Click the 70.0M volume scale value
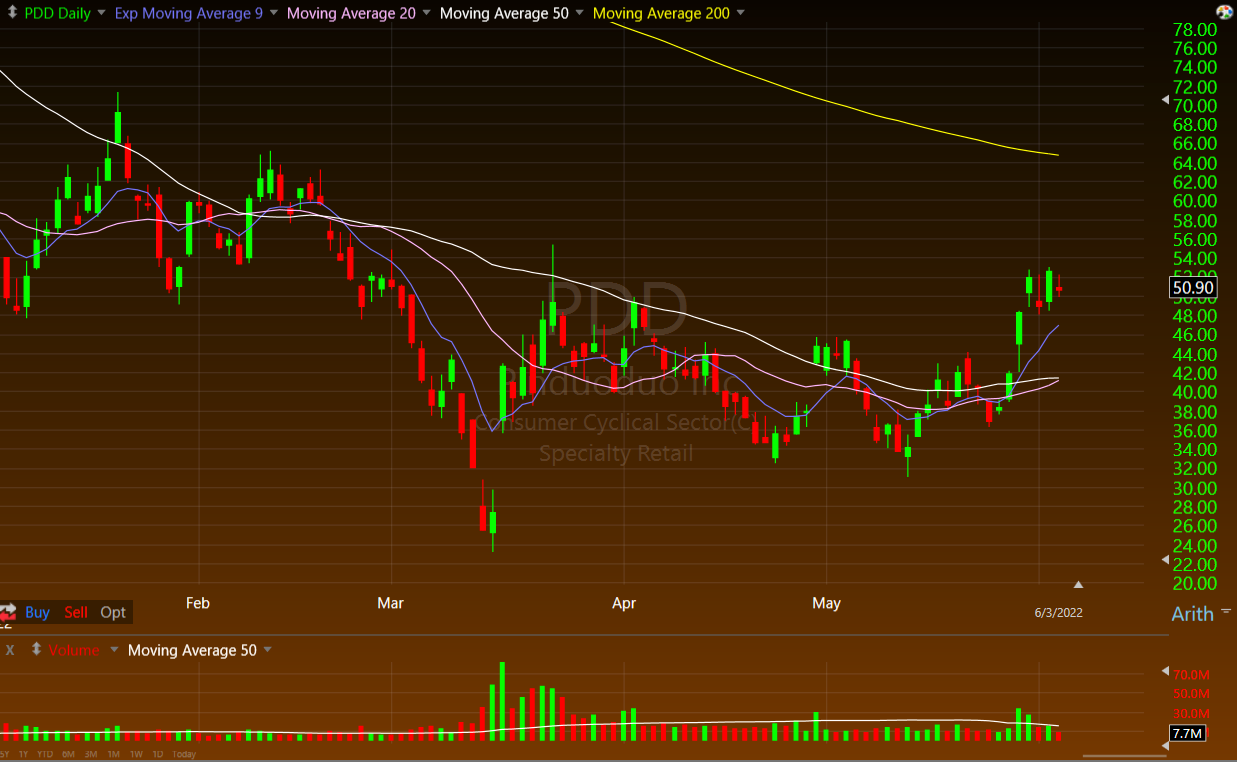 1192,675
